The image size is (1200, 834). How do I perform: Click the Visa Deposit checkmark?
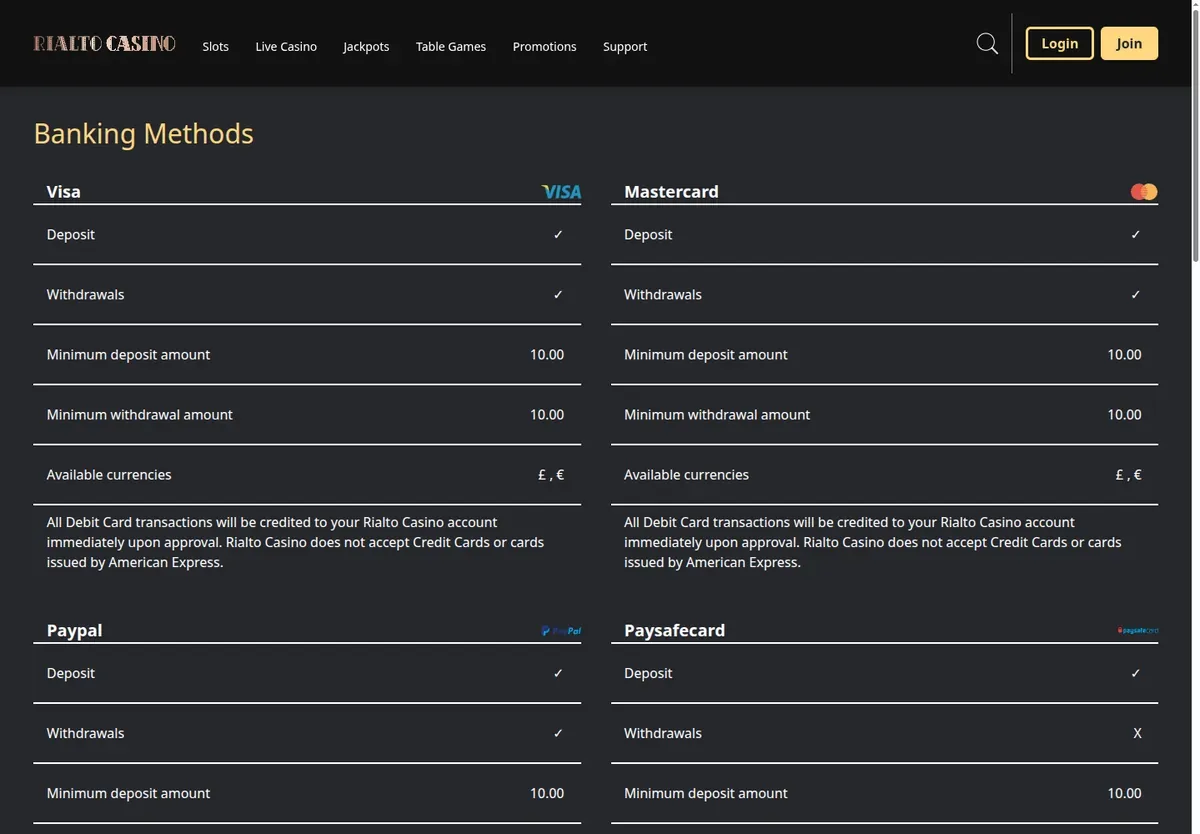tap(558, 234)
